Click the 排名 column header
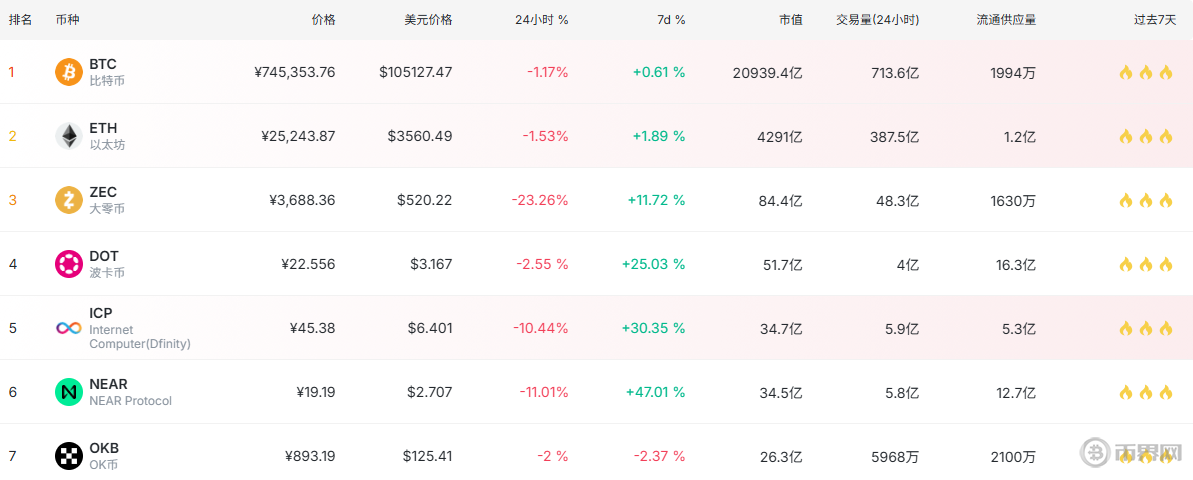The image size is (1193, 480). [x=20, y=20]
